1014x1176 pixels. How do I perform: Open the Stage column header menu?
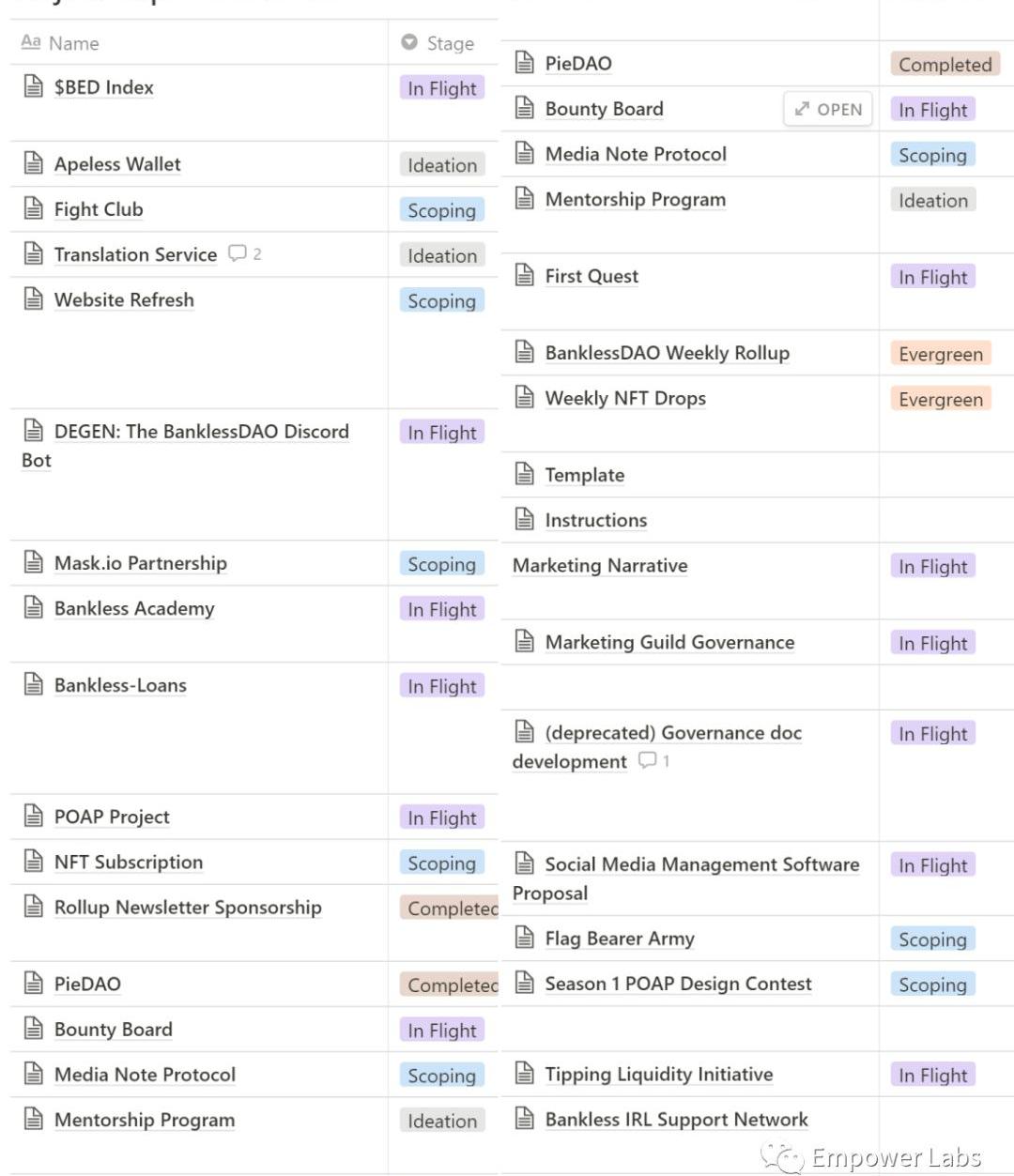click(x=438, y=43)
